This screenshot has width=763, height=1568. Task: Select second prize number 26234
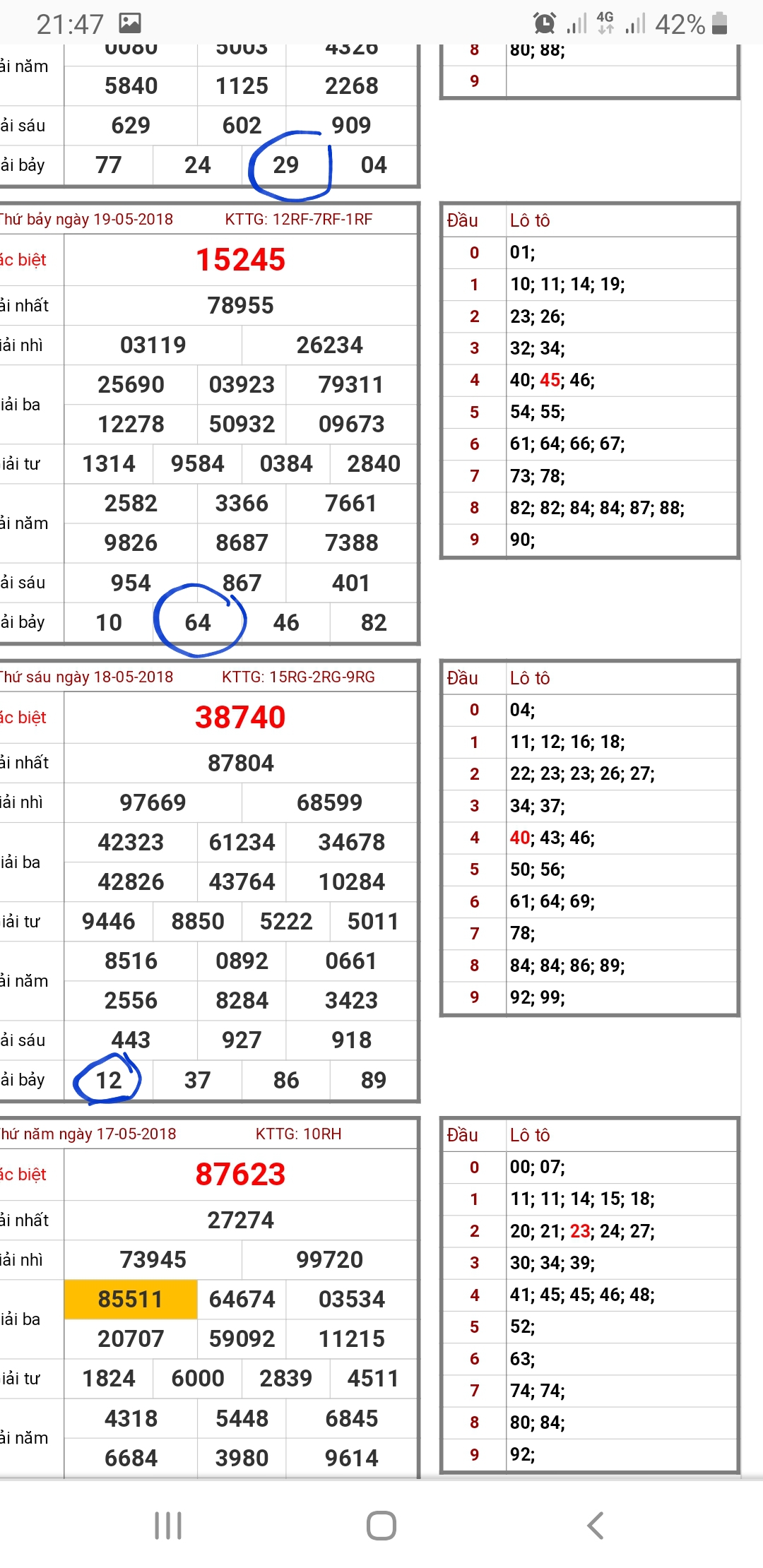coord(329,345)
